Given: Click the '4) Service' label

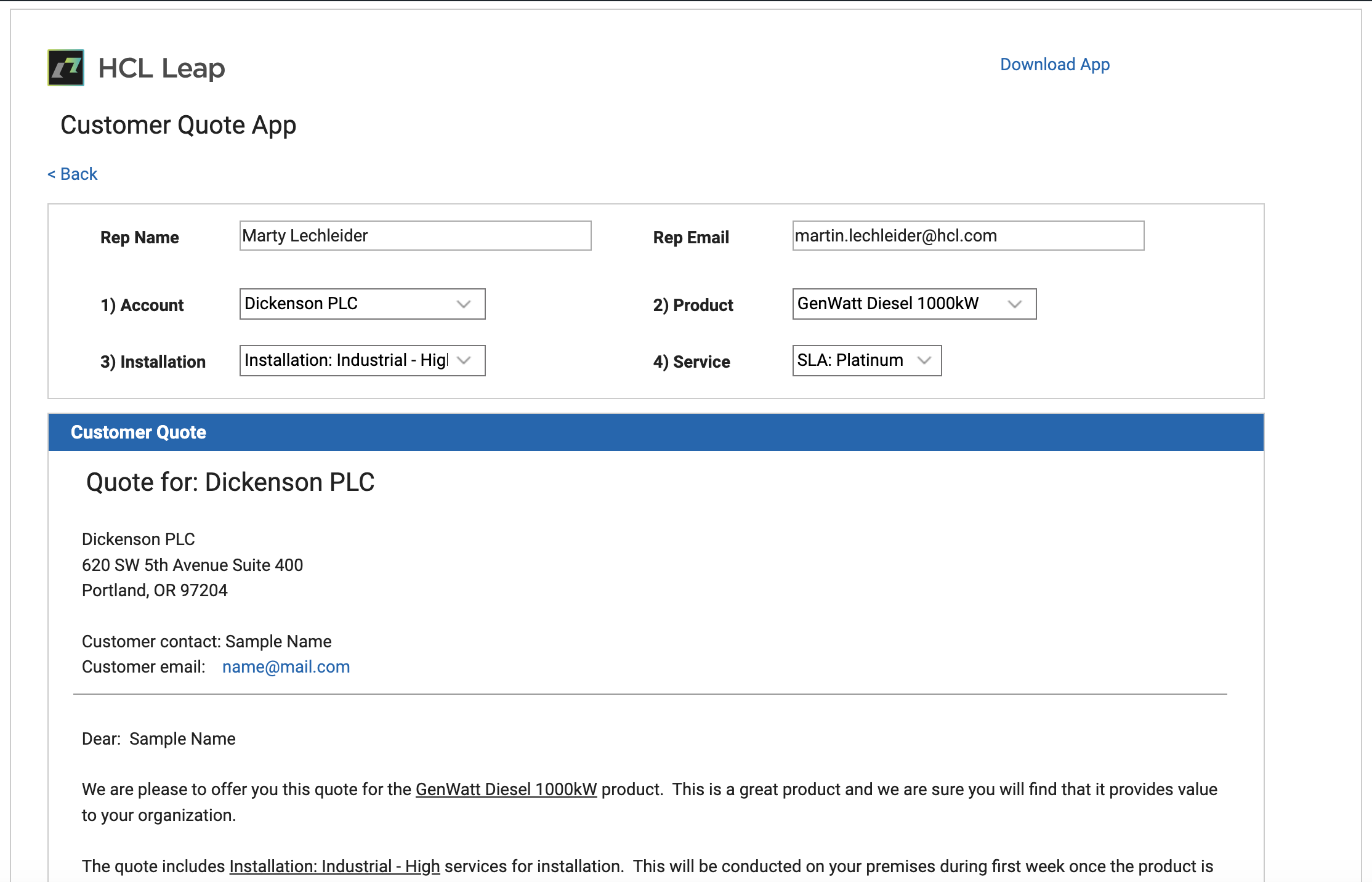Looking at the screenshot, I should pos(692,362).
